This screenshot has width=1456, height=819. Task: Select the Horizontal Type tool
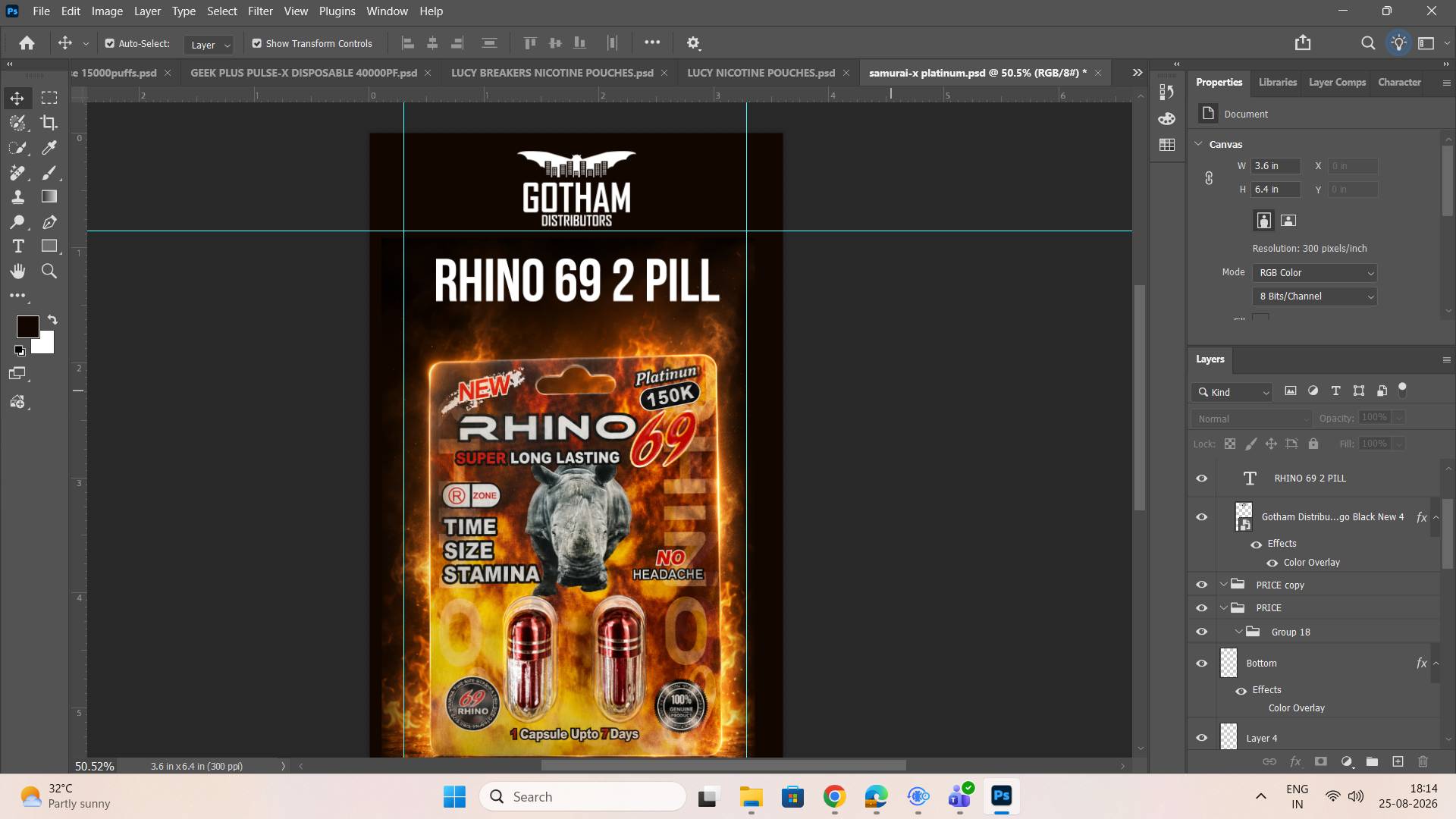tap(17, 246)
